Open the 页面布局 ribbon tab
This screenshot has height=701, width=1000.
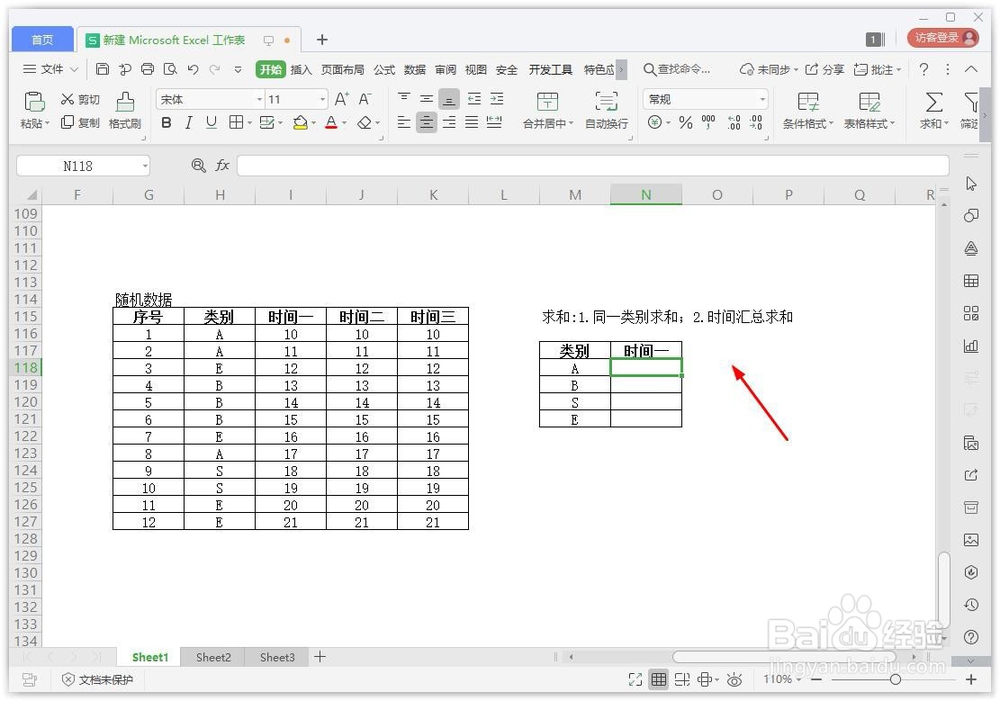(342, 70)
